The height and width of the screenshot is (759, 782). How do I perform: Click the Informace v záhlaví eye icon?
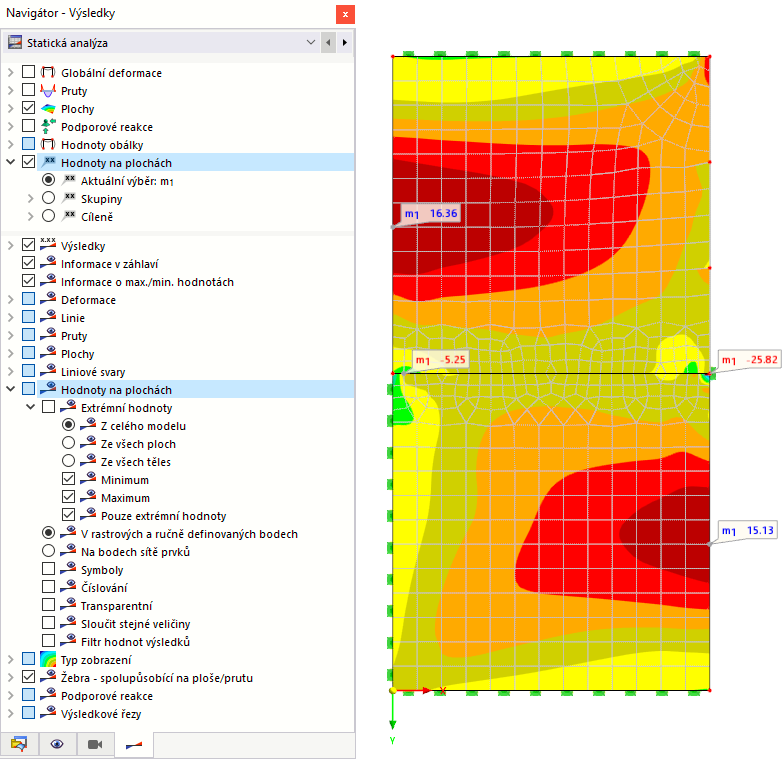(x=48, y=263)
